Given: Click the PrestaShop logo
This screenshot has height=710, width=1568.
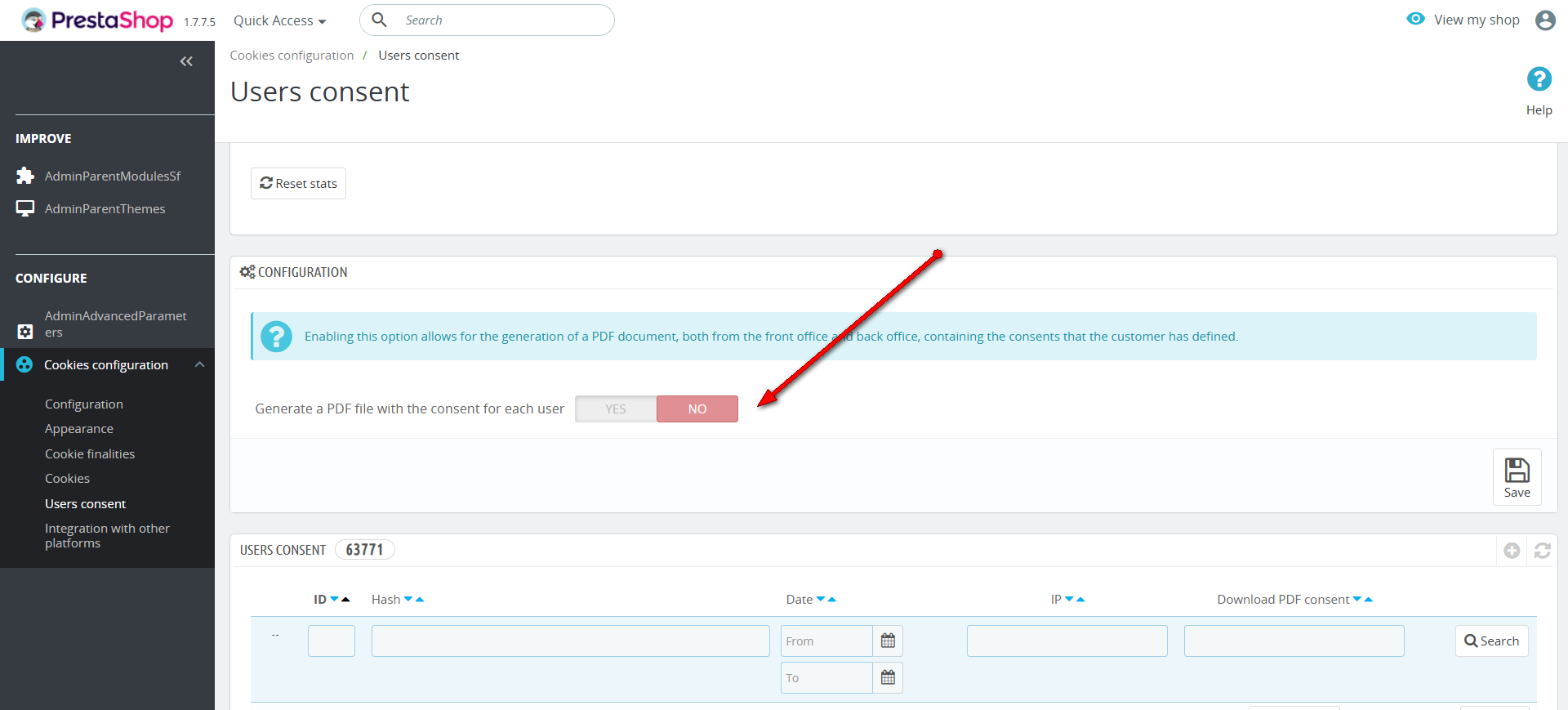Looking at the screenshot, I should [x=97, y=20].
